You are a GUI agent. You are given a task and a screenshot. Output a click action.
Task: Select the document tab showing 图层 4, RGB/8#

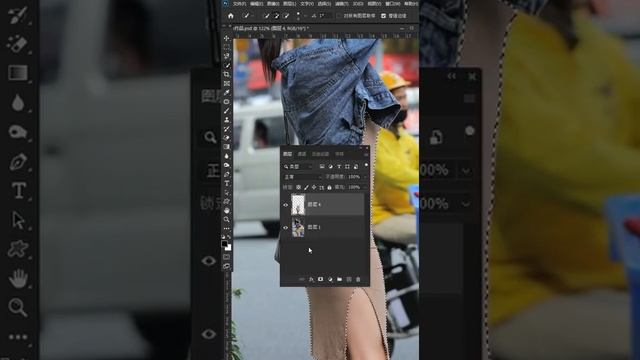[x=271, y=29]
